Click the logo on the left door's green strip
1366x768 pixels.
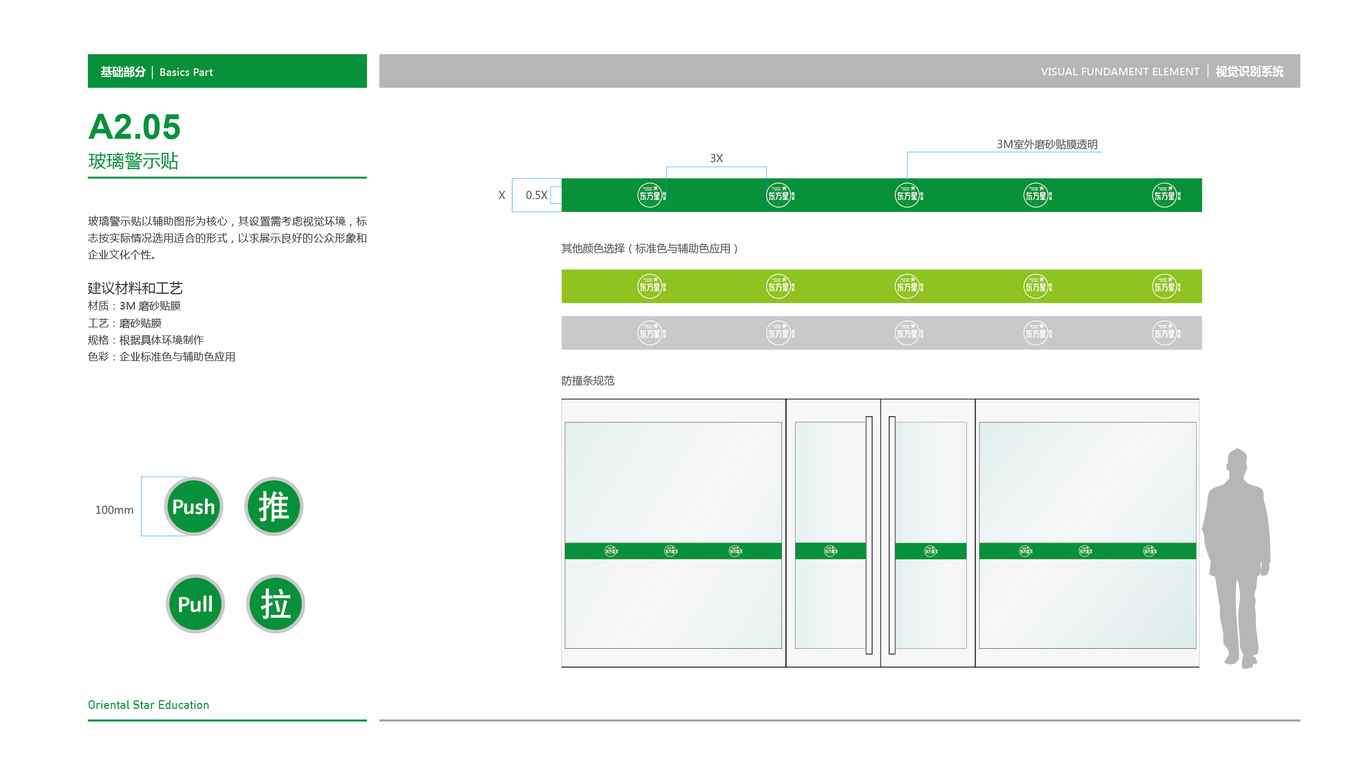pos(831,551)
